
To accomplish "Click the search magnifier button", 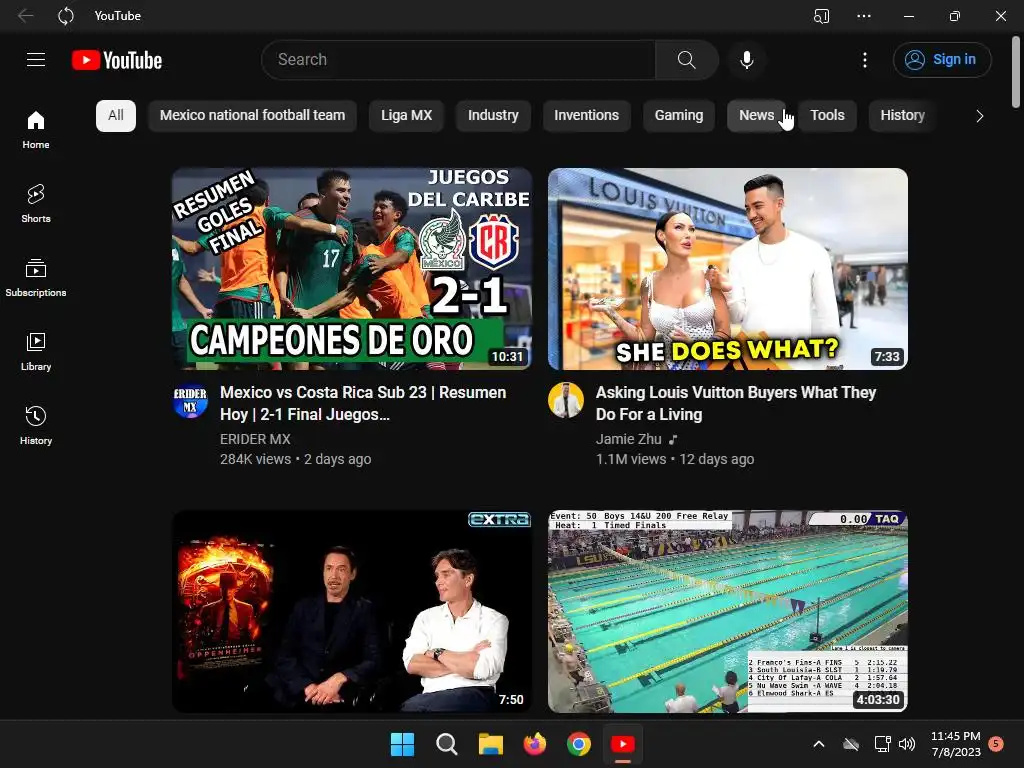I will [x=686, y=60].
